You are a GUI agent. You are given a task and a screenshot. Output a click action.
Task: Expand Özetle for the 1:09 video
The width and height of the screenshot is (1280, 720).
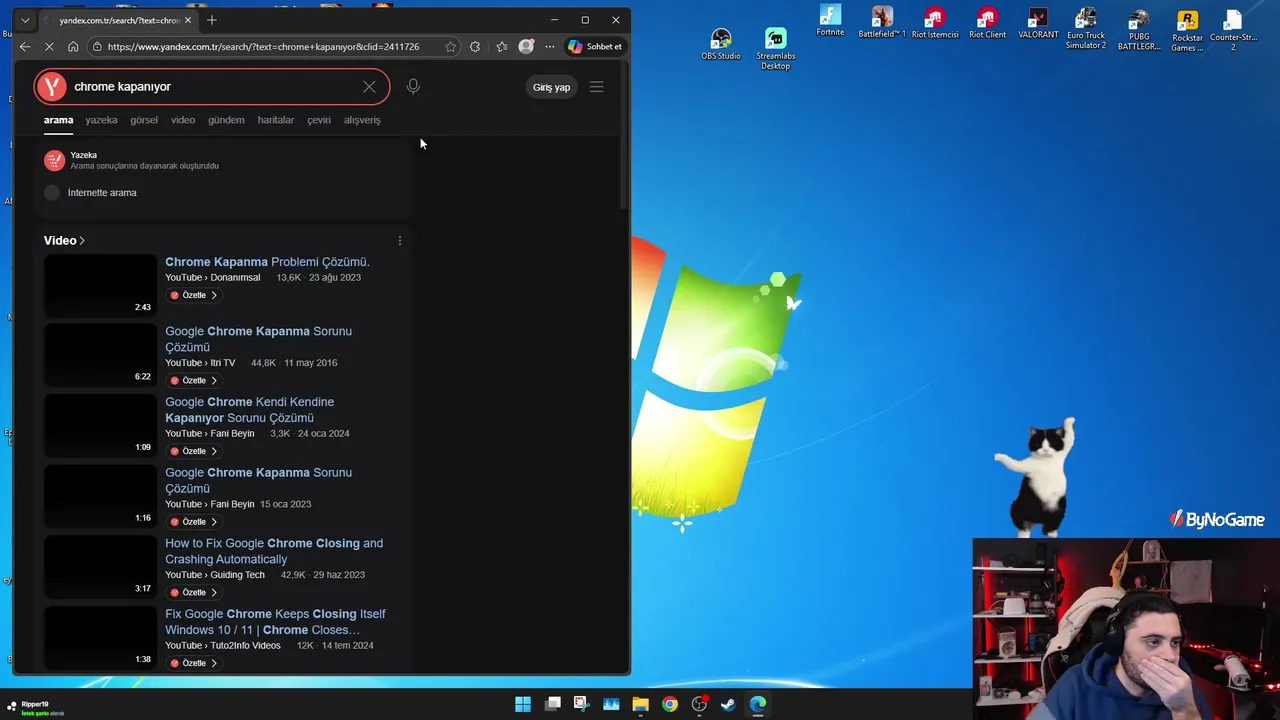pos(194,451)
